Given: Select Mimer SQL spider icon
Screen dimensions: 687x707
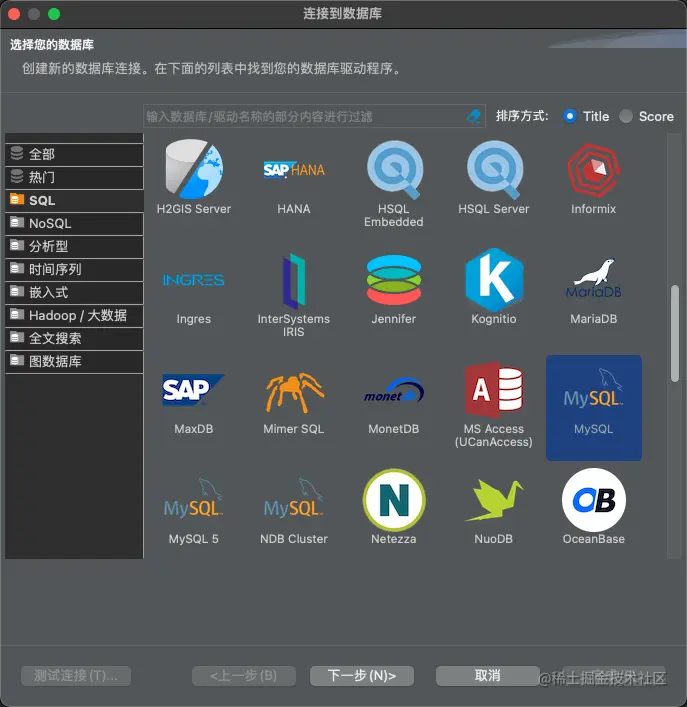Looking at the screenshot, I should click(x=293, y=392).
